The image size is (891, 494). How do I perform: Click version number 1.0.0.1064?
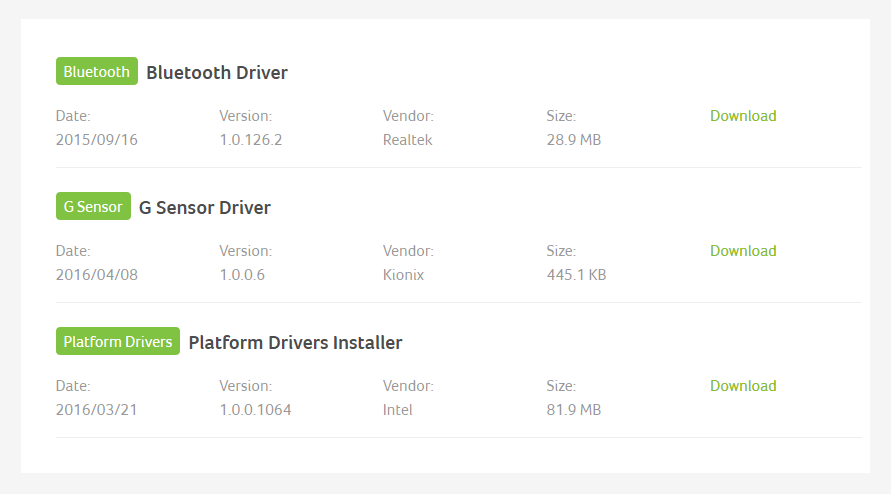point(255,410)
